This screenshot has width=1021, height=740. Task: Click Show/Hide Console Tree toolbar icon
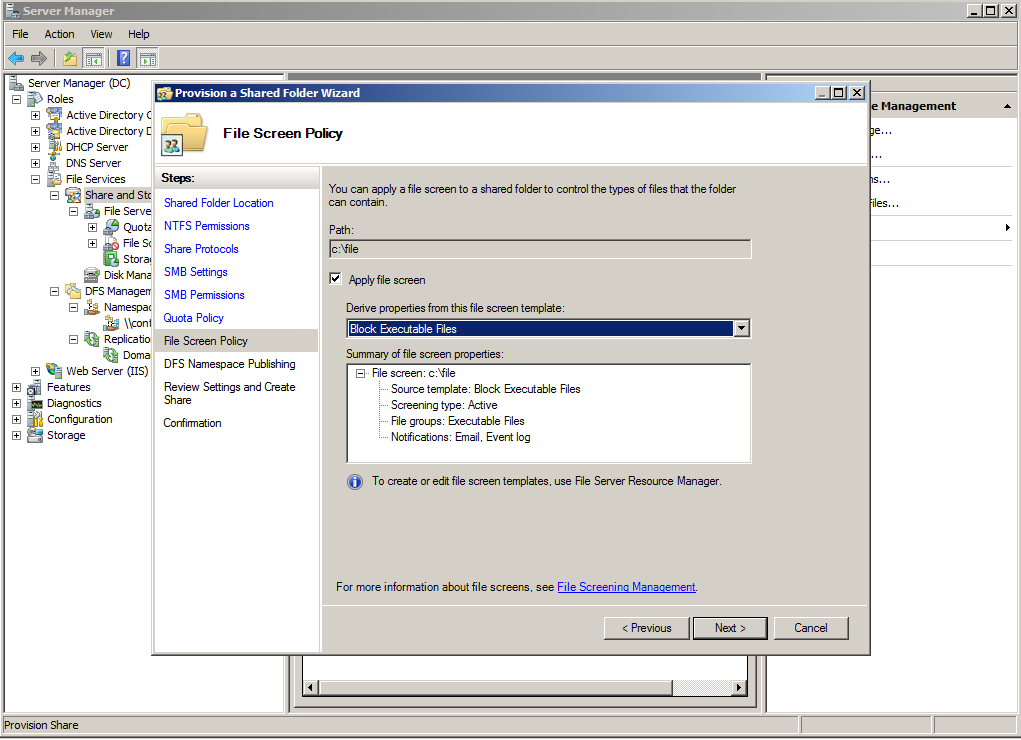(94, 59)
